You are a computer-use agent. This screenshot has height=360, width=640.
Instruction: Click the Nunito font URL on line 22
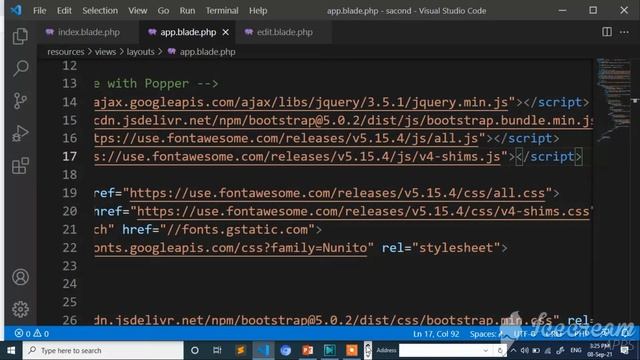tap(231, 248)
